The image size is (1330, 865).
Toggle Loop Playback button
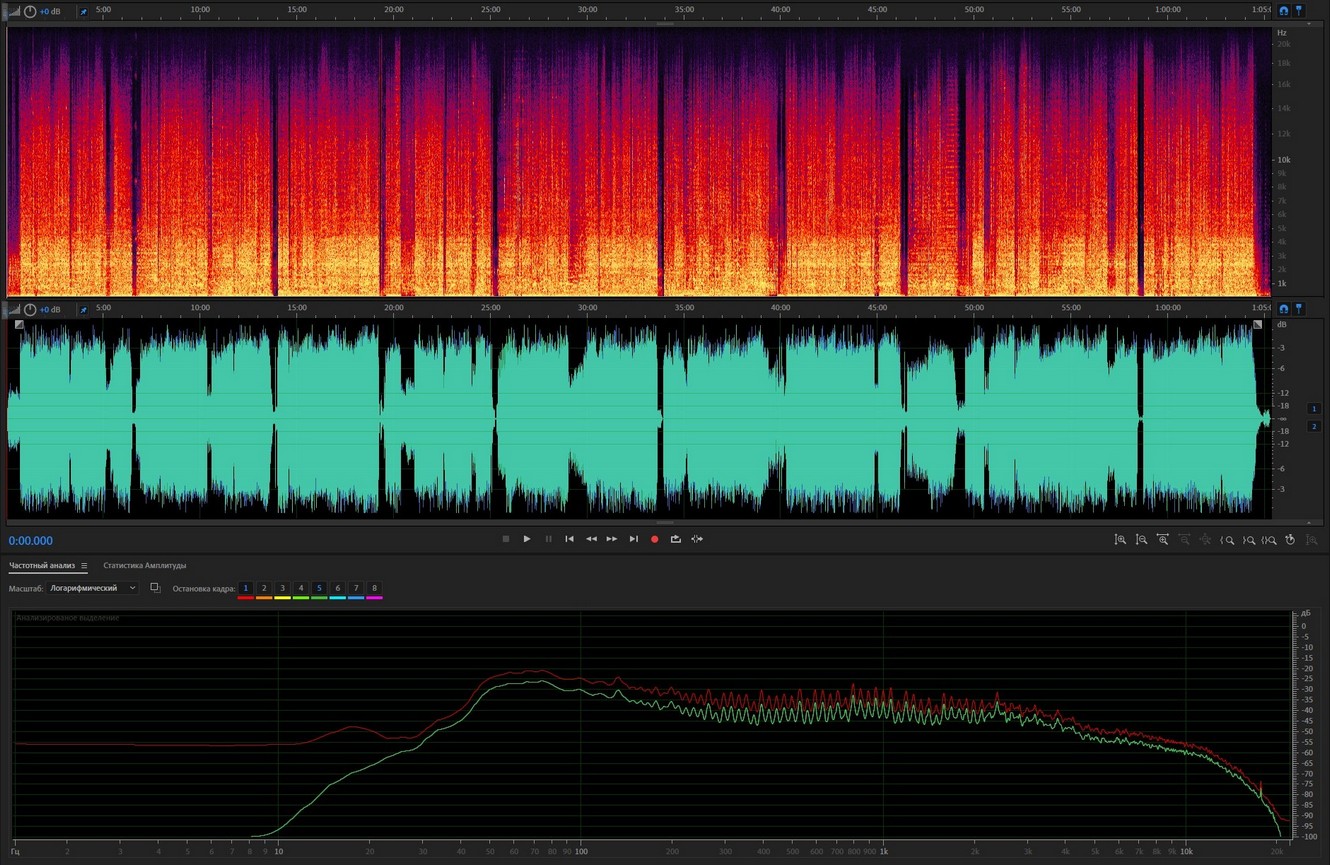(676, 539)
